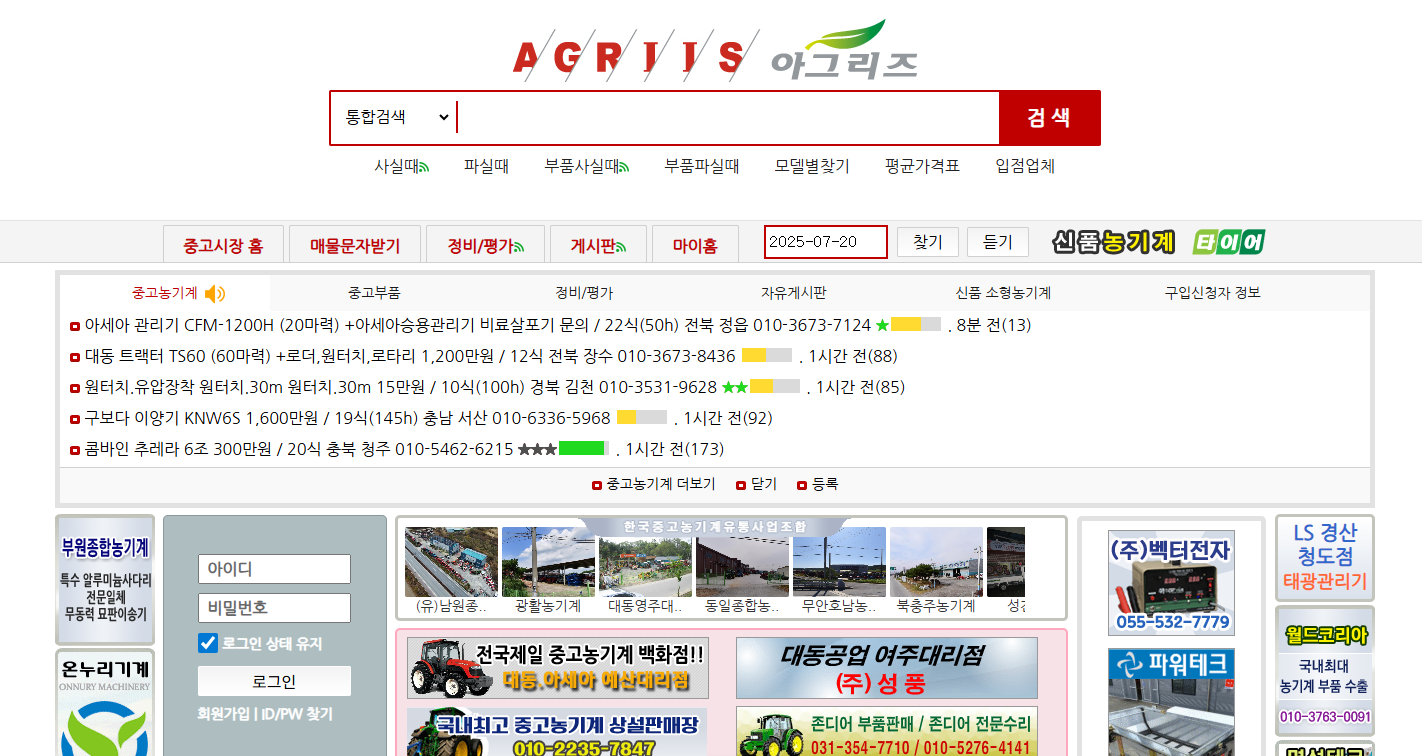
Task: Open the 파워테크 advertisement
Action: click(1171, 702)
